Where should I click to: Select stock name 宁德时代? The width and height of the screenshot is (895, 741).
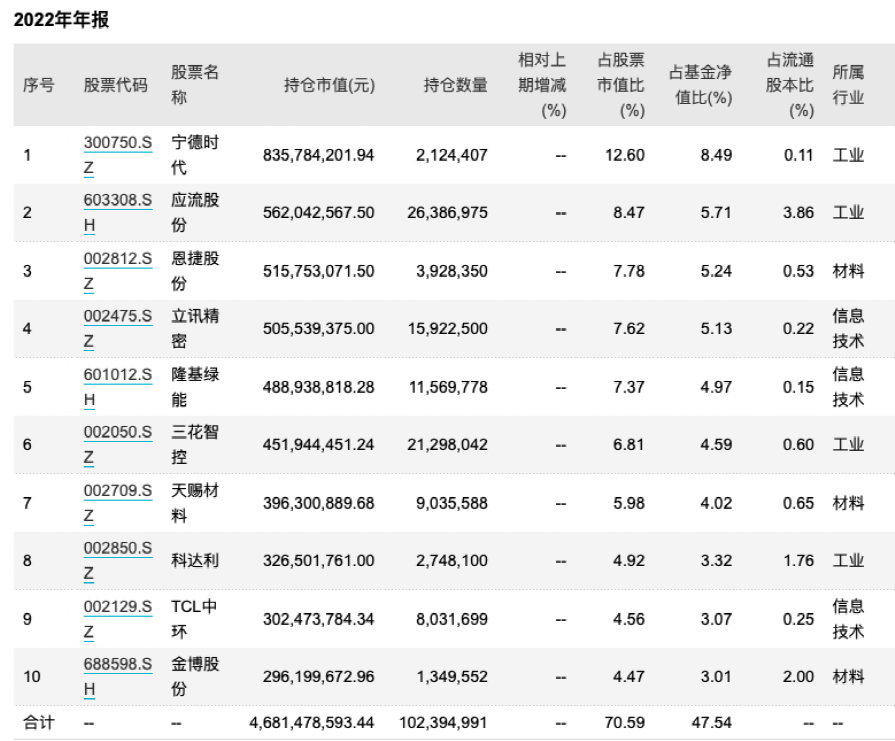click(195, 155)
